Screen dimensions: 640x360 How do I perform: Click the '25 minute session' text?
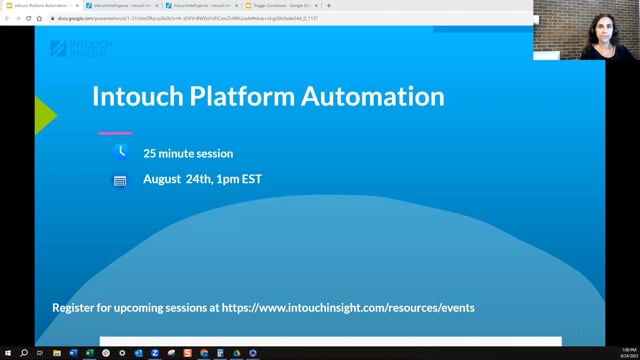pyautogui.click(x=188, y=153)
